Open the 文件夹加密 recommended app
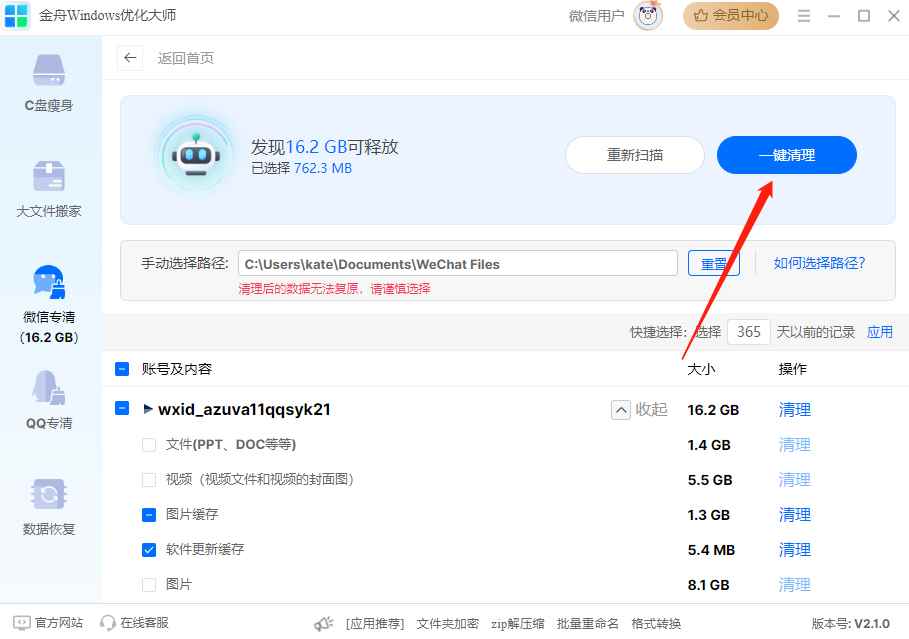 coord(448,624)
